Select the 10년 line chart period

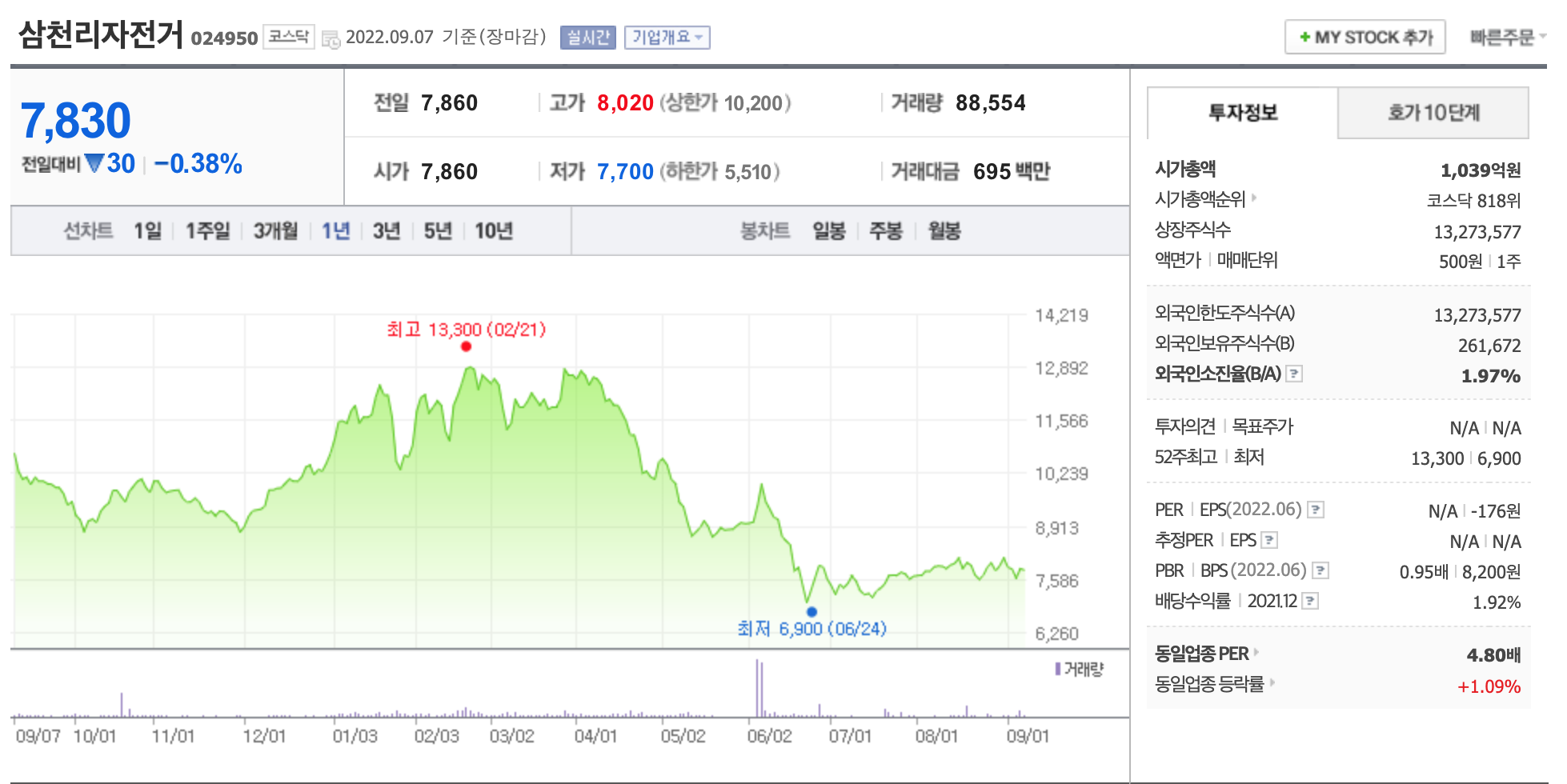[494, 231]
